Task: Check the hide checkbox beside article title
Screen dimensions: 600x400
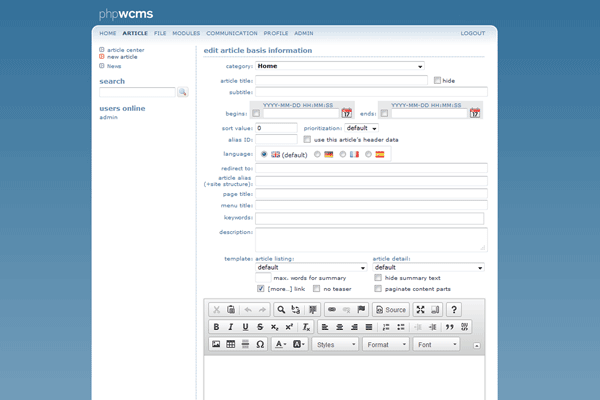Action: point(437,80)
